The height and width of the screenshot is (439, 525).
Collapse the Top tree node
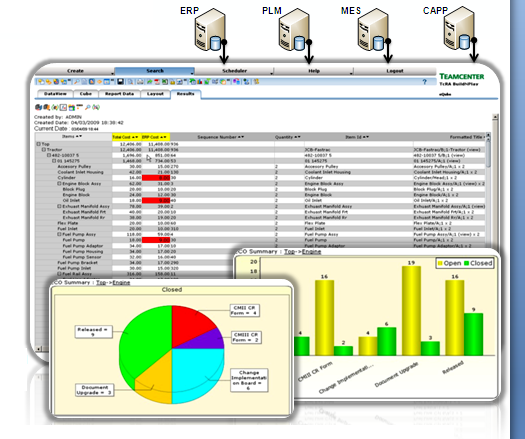(39, 144)
